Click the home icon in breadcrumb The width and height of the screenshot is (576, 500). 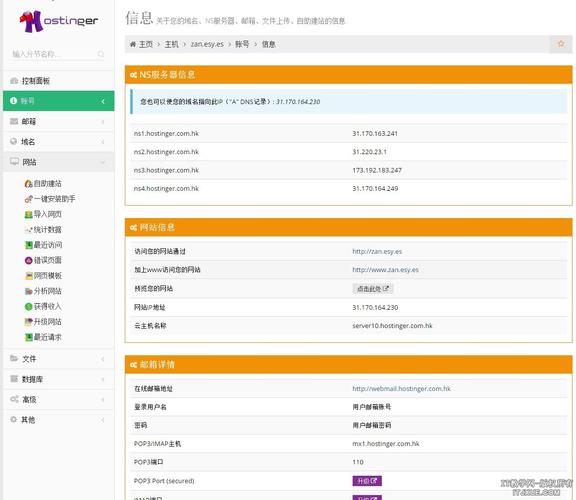click(133, 44)
